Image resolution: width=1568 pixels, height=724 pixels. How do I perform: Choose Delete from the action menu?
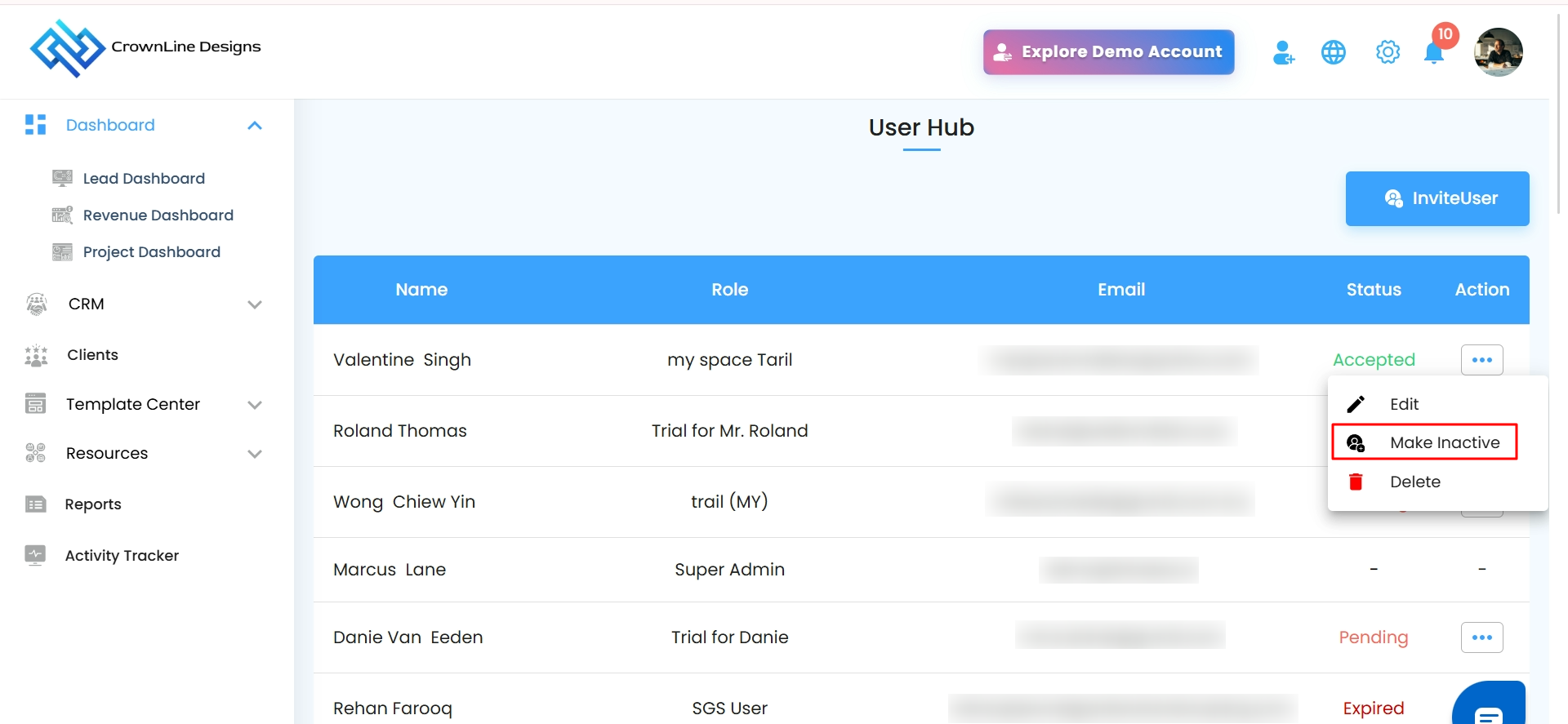[1414, 482]
